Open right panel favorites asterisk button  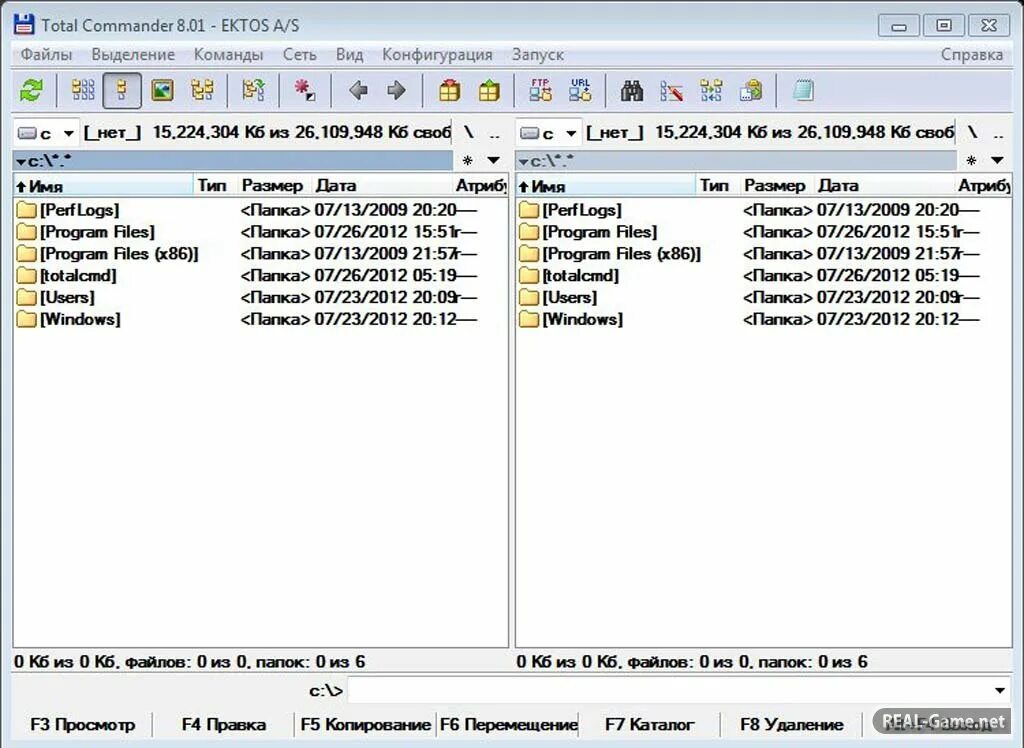[971, 160]
